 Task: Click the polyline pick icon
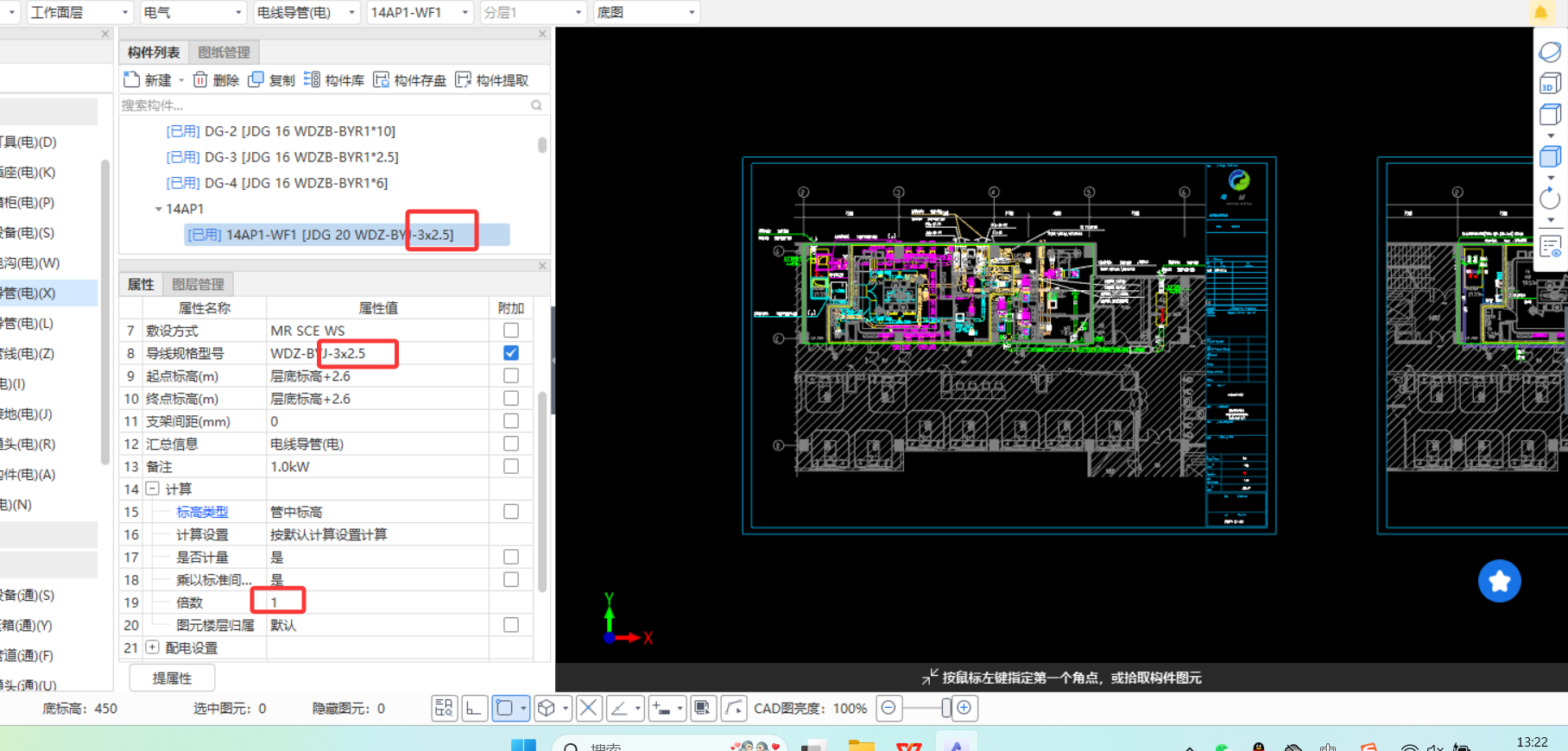(733, 708)
